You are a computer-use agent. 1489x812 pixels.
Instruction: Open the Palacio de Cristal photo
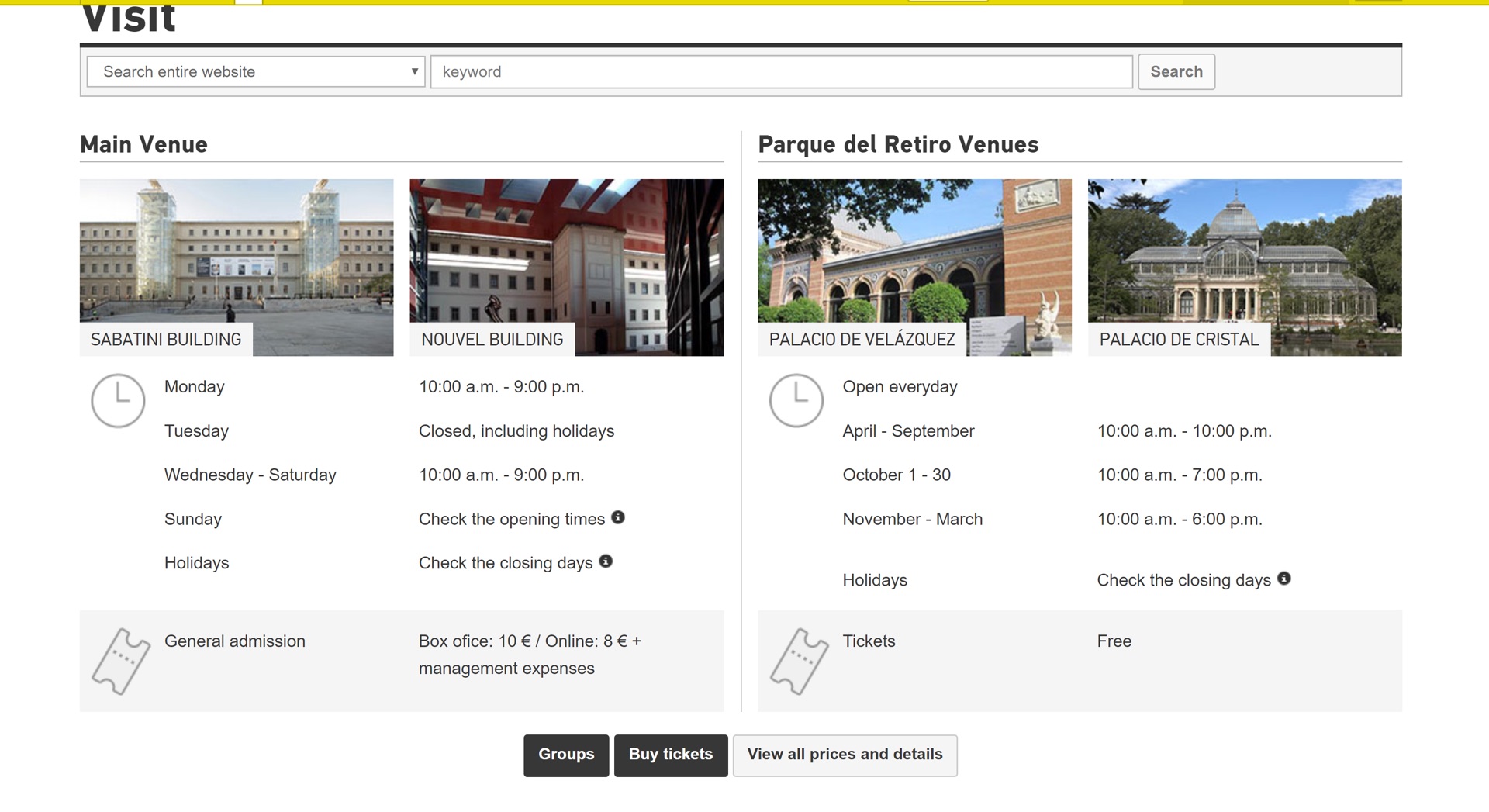(x=1245, y=268)
